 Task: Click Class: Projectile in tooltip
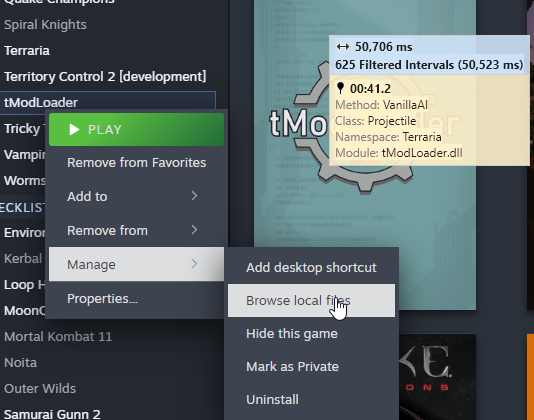(376, 121)
